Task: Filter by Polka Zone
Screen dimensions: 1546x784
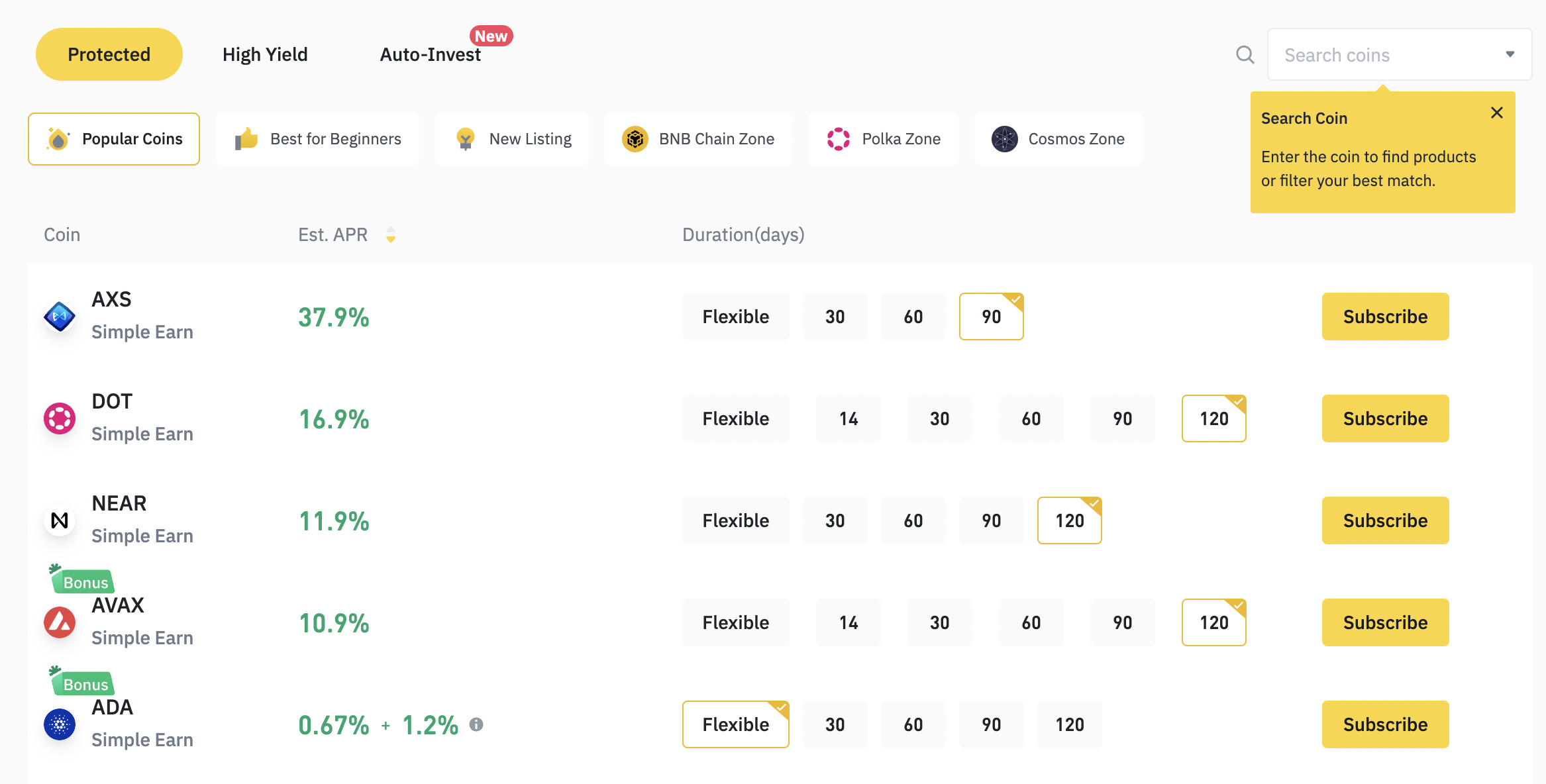Action: click(883, 139)
